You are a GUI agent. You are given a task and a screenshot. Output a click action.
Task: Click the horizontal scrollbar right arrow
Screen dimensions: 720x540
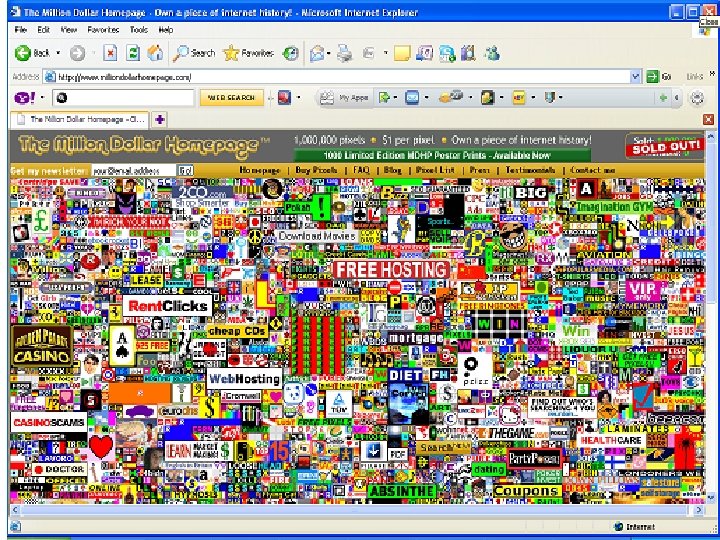click(699, 510)
